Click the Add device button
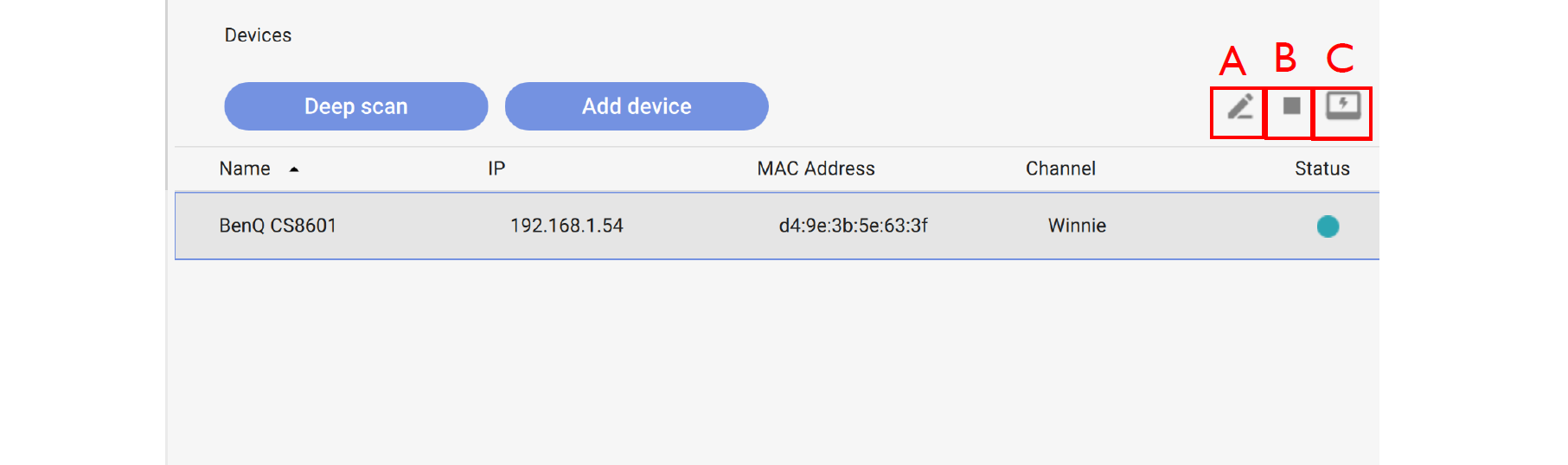 tap(637, 106)
